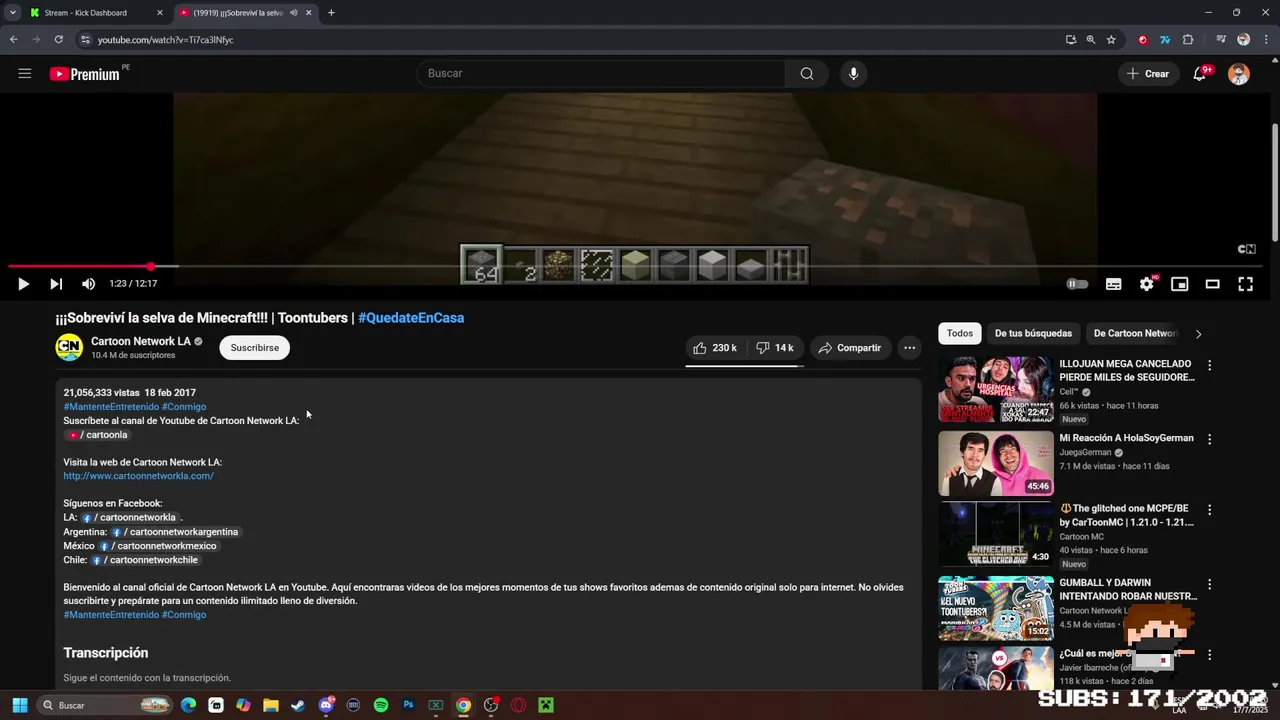Open the Cartoon Network LA channel name
Image resolution: width=1280 pixels, height=720 pixels.
tap(141, 341)
